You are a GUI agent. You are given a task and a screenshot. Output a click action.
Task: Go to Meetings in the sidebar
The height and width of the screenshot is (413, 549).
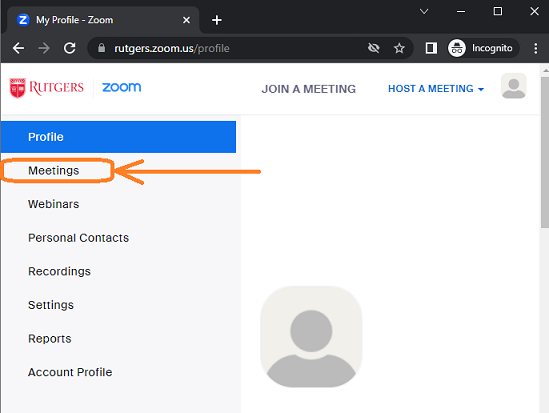(54, 170)
